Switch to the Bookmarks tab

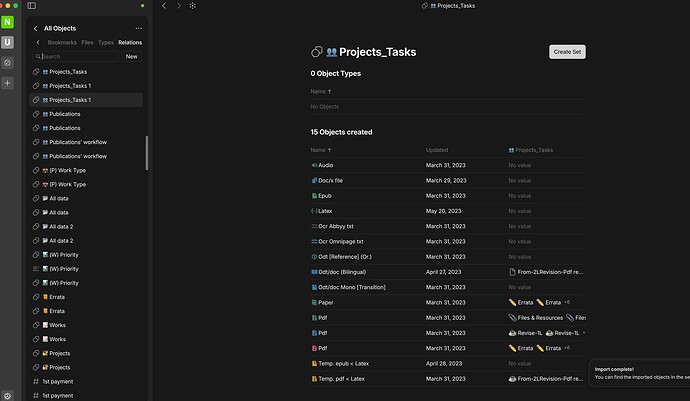(x=62, y=42)
